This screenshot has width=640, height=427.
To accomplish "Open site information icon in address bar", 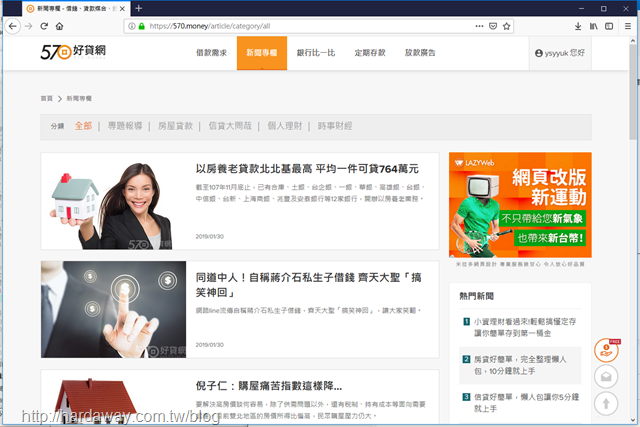I will click(131, 26).
